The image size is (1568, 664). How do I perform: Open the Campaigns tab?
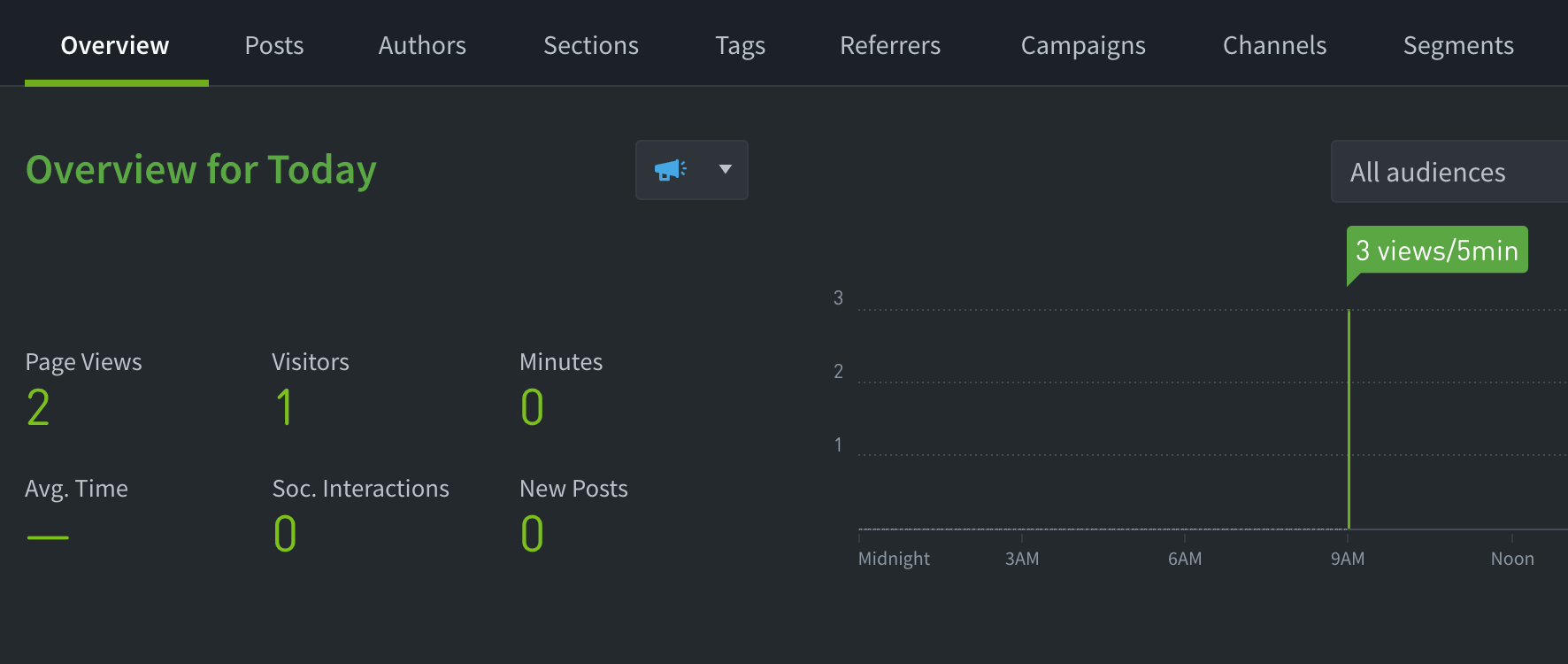(1082, 45)
